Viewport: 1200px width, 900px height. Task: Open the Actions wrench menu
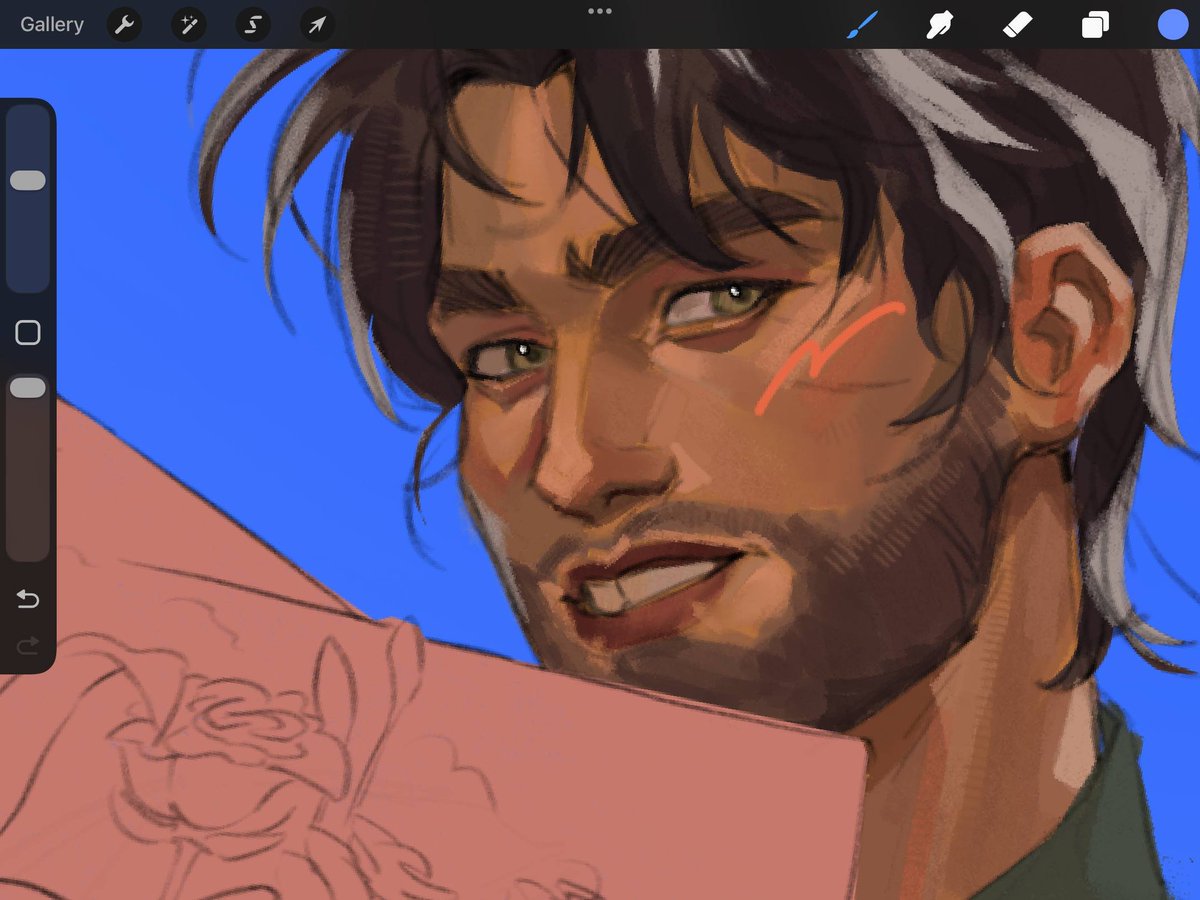click(x=124, y=24)
